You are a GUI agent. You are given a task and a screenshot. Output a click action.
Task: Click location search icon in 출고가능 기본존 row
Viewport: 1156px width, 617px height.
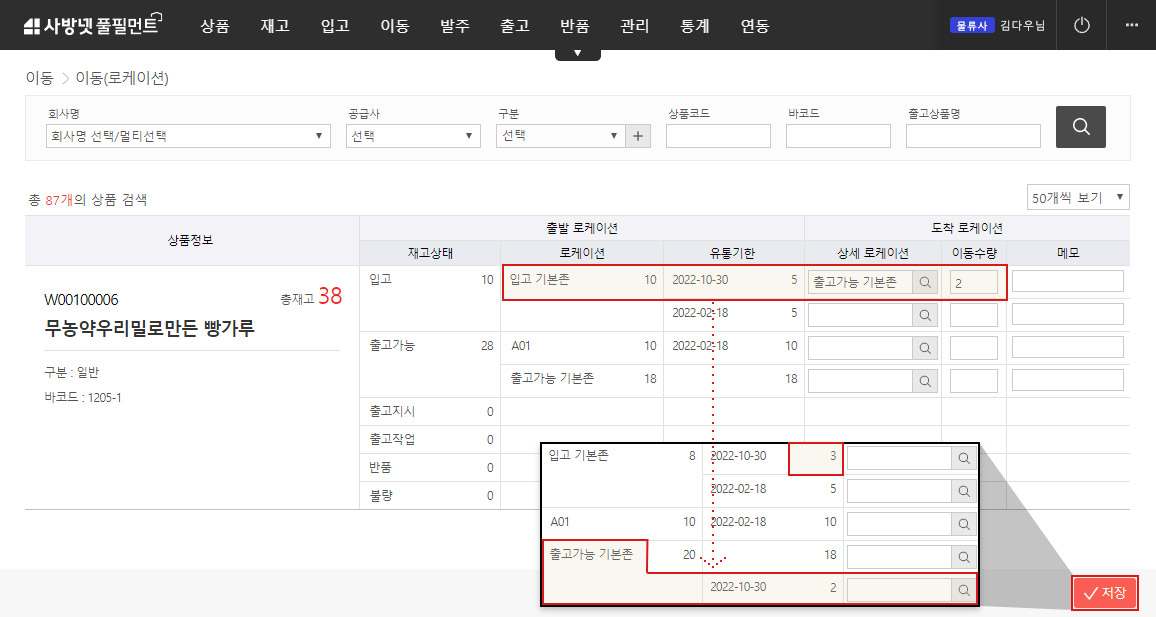click(x=925, y=381)
